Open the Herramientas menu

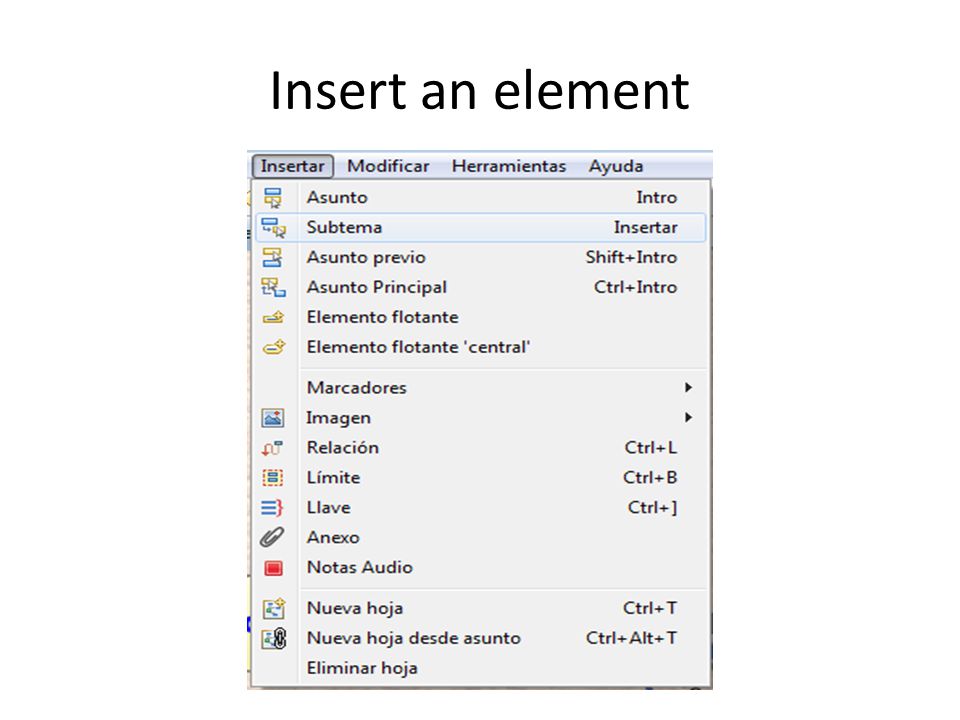[509, 167]
